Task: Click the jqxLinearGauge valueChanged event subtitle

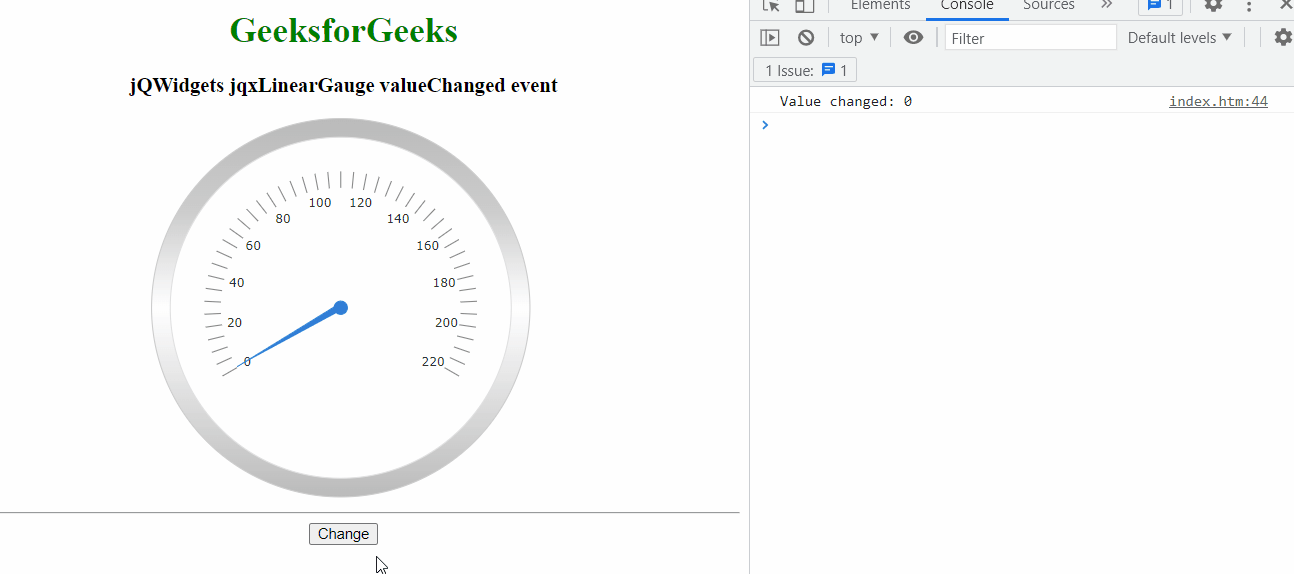Action: tap(343, 85)
